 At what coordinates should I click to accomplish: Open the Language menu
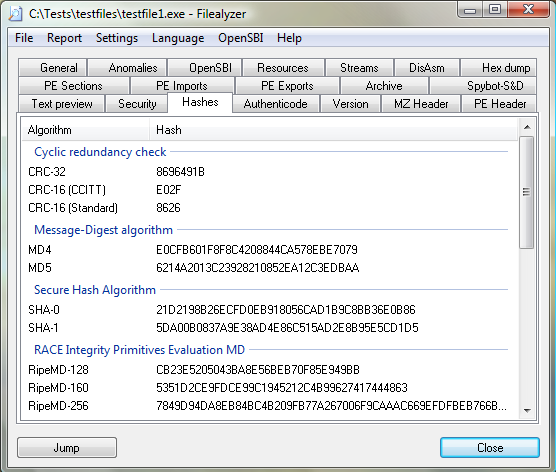178,38
